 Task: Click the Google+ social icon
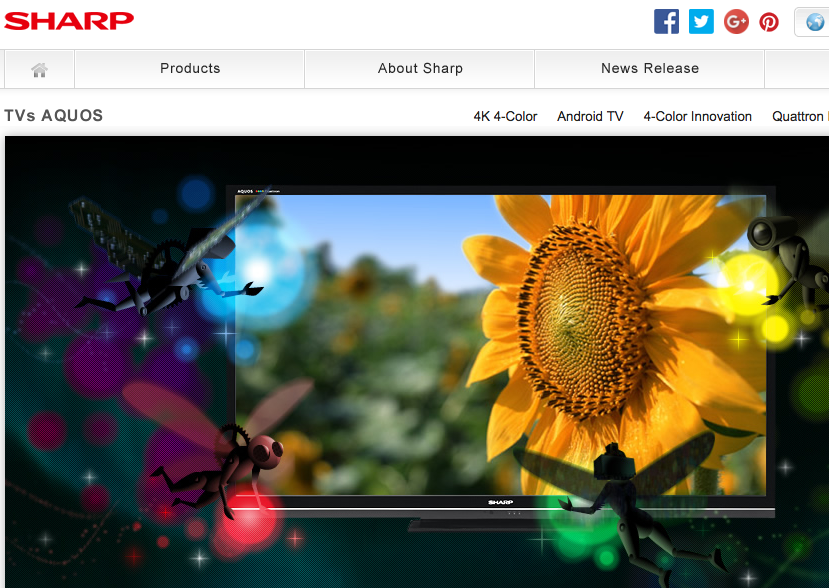pos(736,21)
